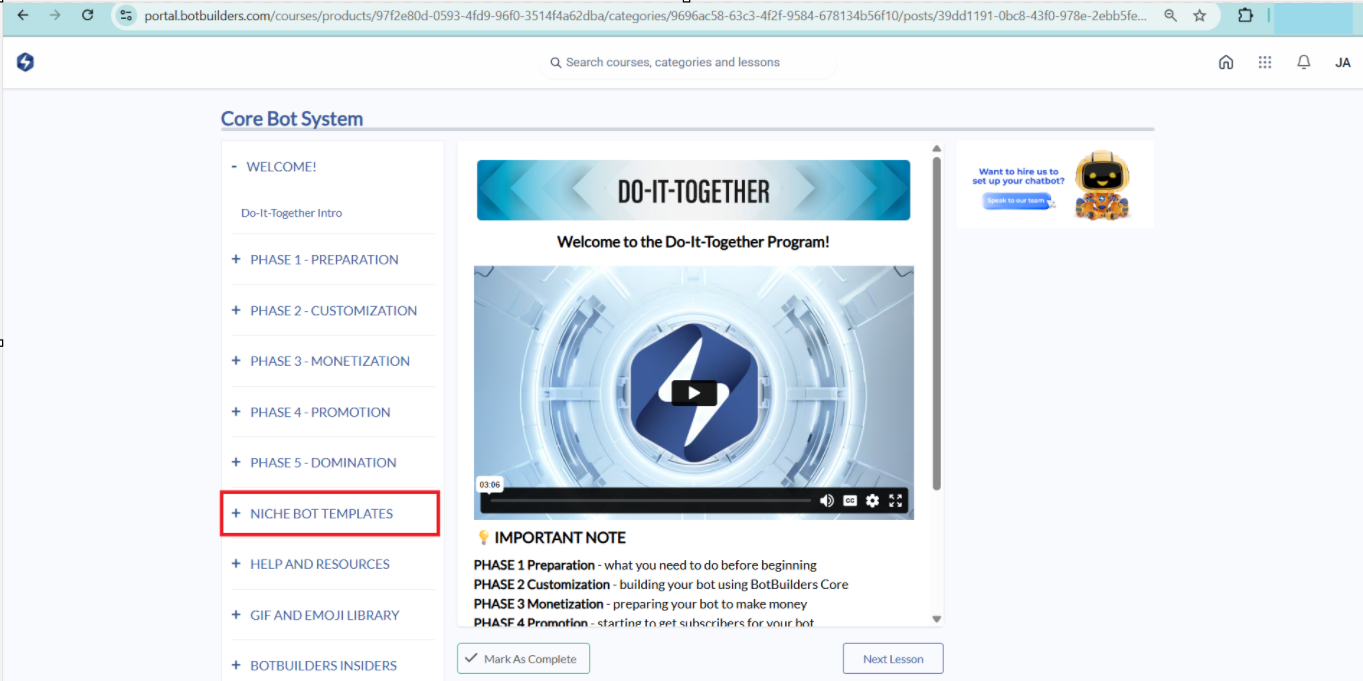Open the browser extensions puzzle icon
This screenshot has width=1363, height=681.
[x=1245, y=16]
